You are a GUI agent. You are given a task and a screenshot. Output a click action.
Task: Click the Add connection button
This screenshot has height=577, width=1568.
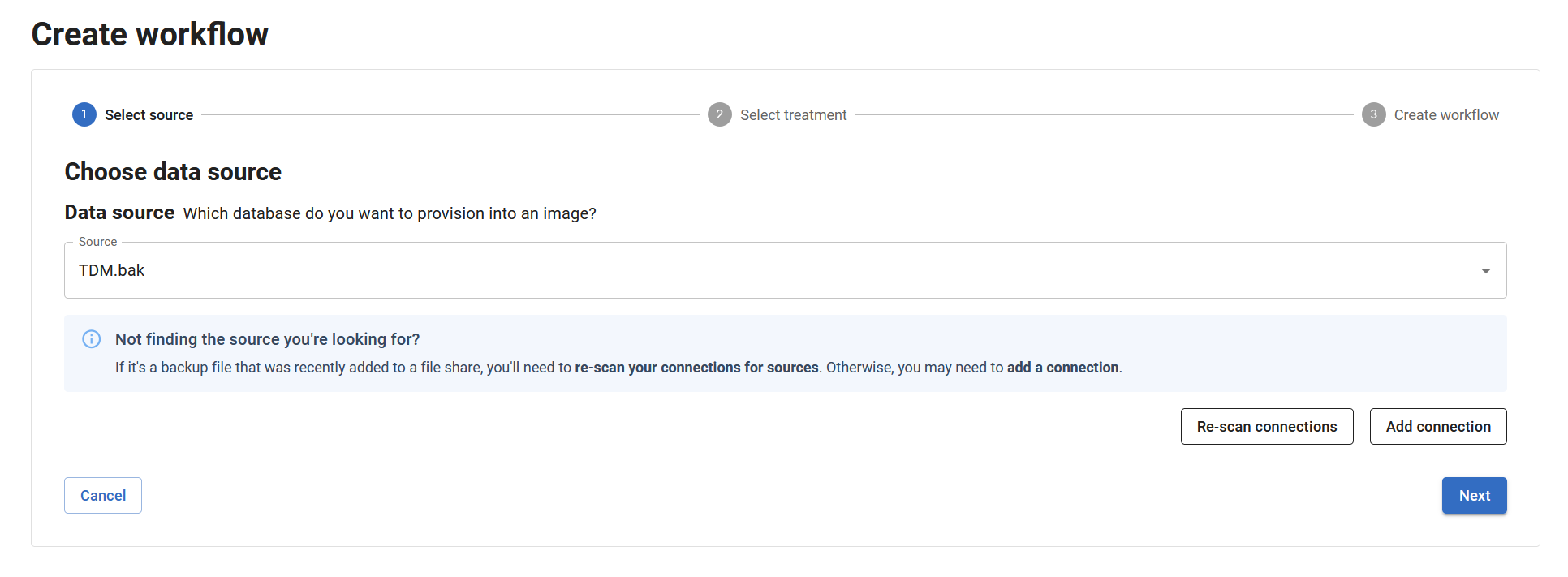coord(1437,427)
